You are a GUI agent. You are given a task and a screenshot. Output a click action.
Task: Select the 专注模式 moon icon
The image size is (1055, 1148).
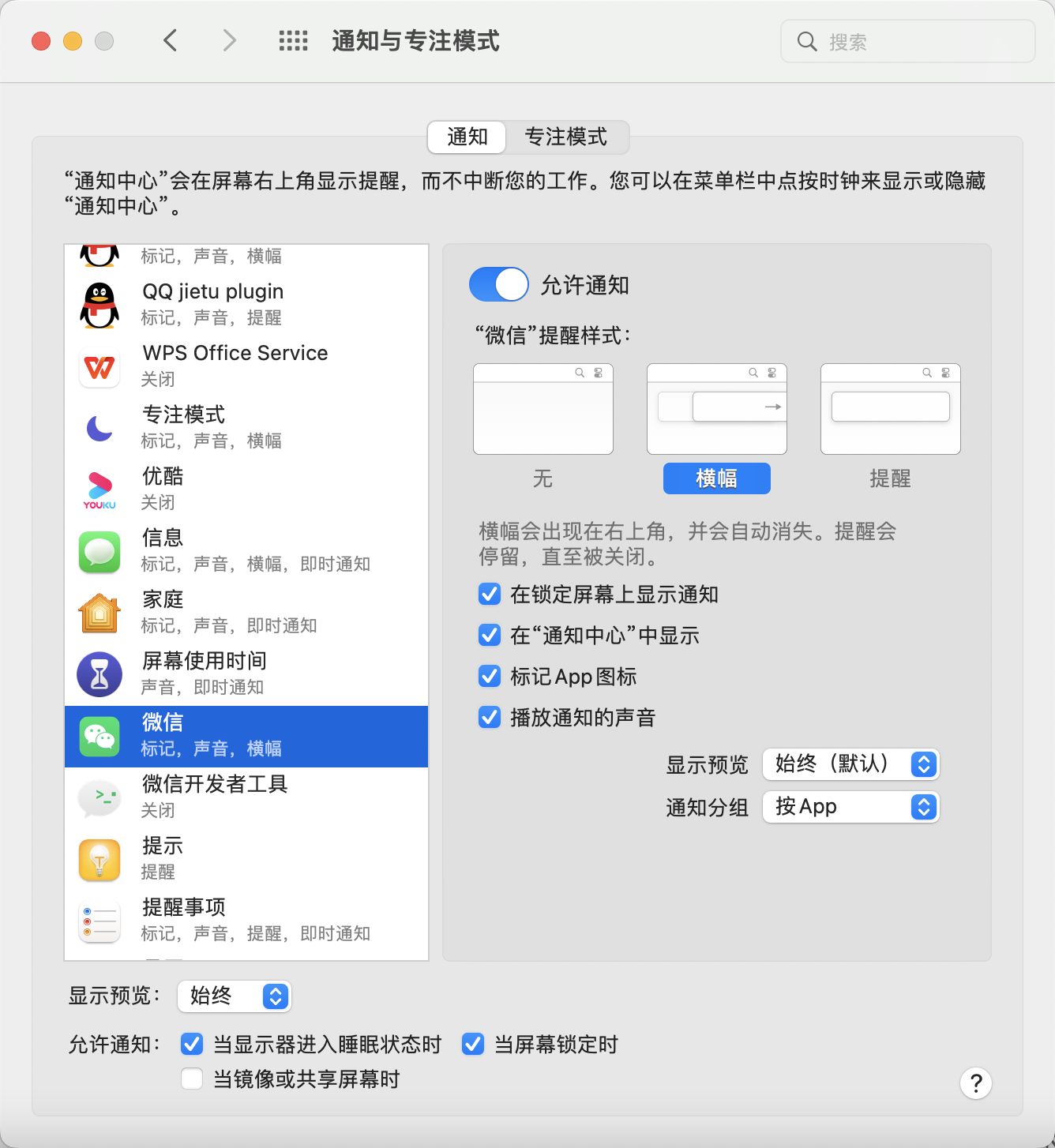(x=99, y=428)
